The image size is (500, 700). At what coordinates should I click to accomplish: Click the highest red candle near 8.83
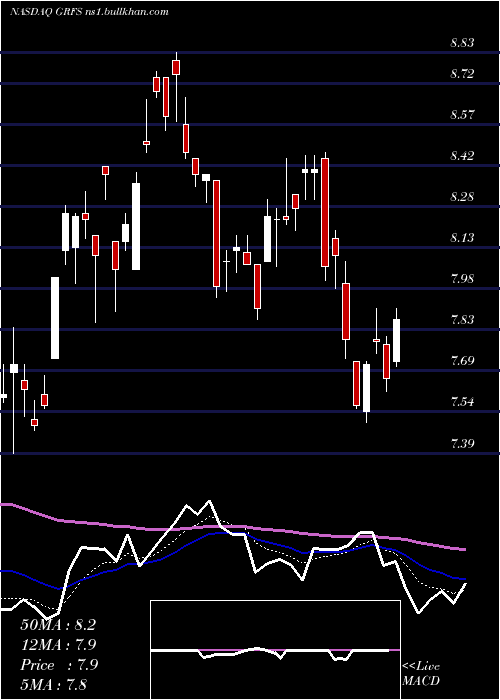(176, 67)
